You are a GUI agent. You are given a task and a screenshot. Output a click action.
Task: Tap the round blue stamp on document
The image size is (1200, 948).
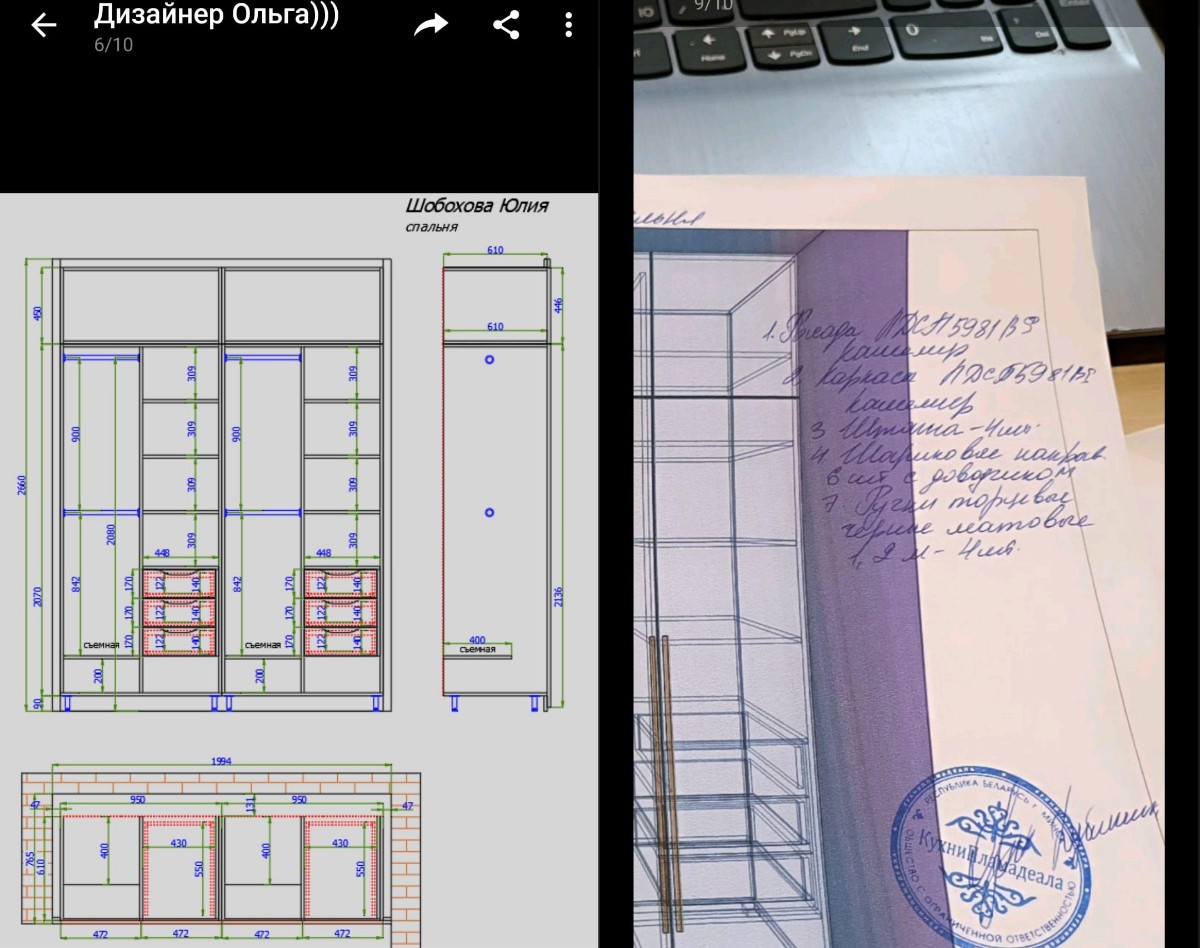coord(985,855)
